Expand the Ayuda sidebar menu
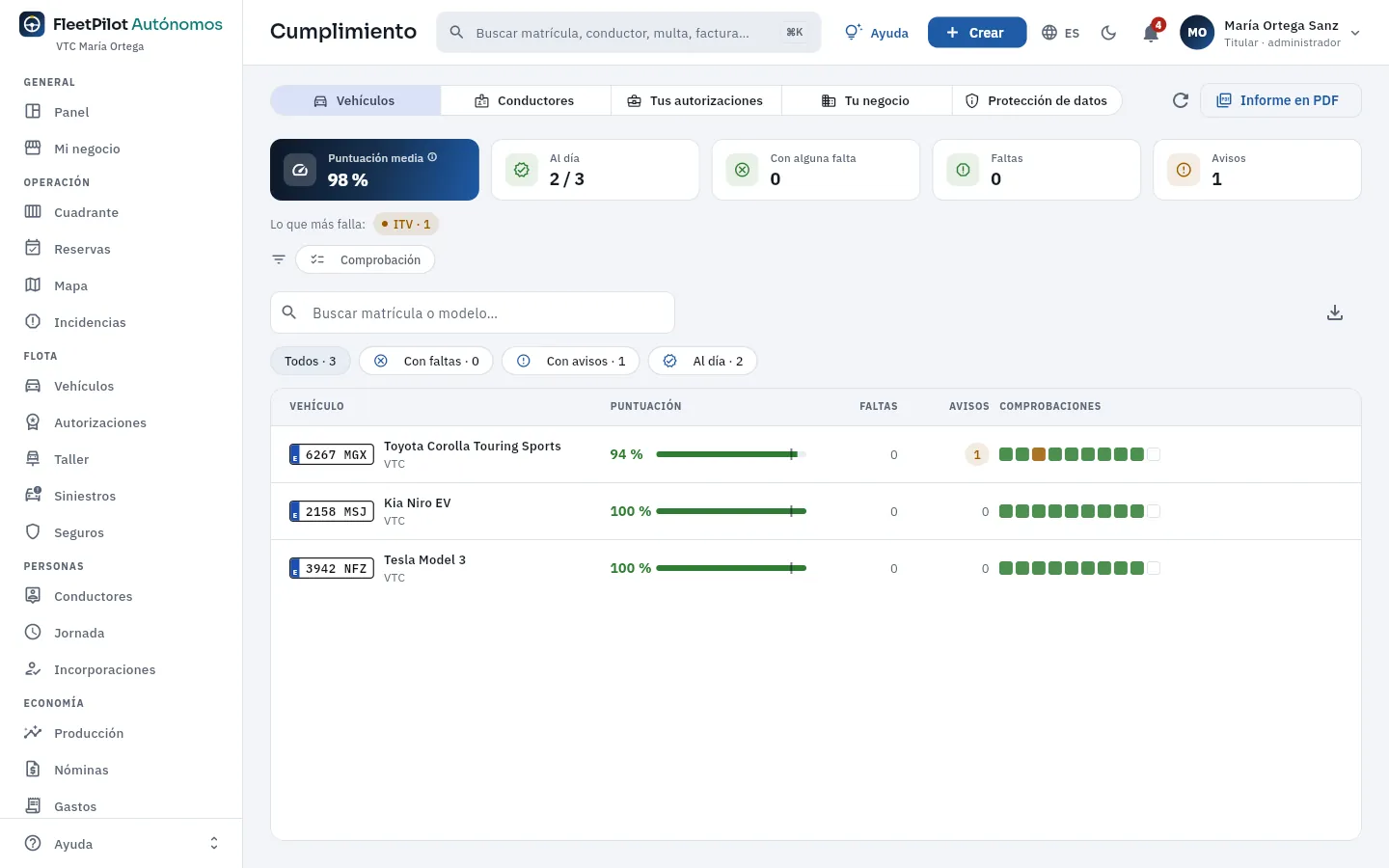 click(x=121, y=844)
